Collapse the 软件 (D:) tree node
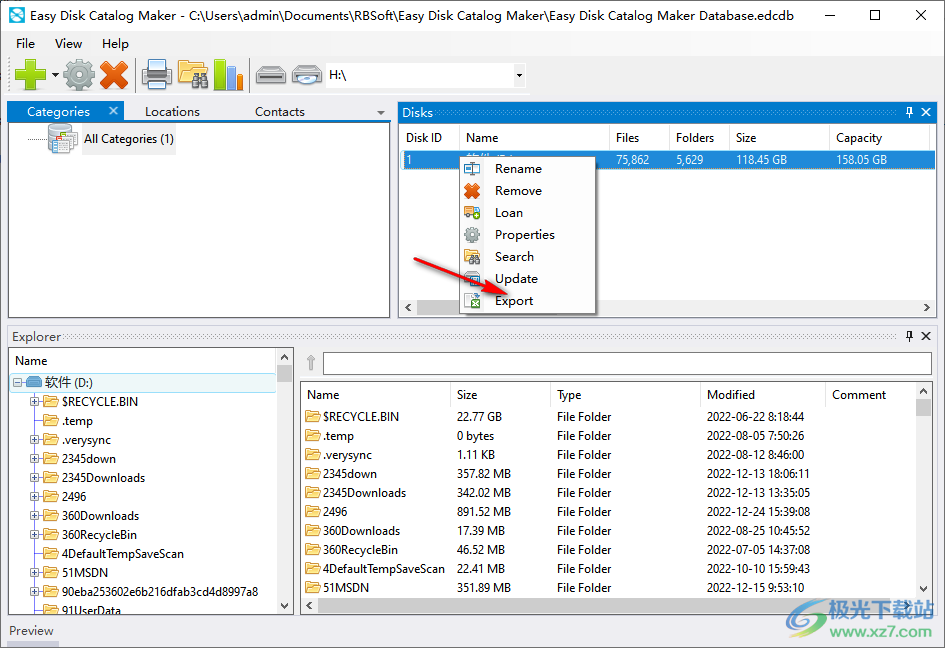 tap(17, 382)
